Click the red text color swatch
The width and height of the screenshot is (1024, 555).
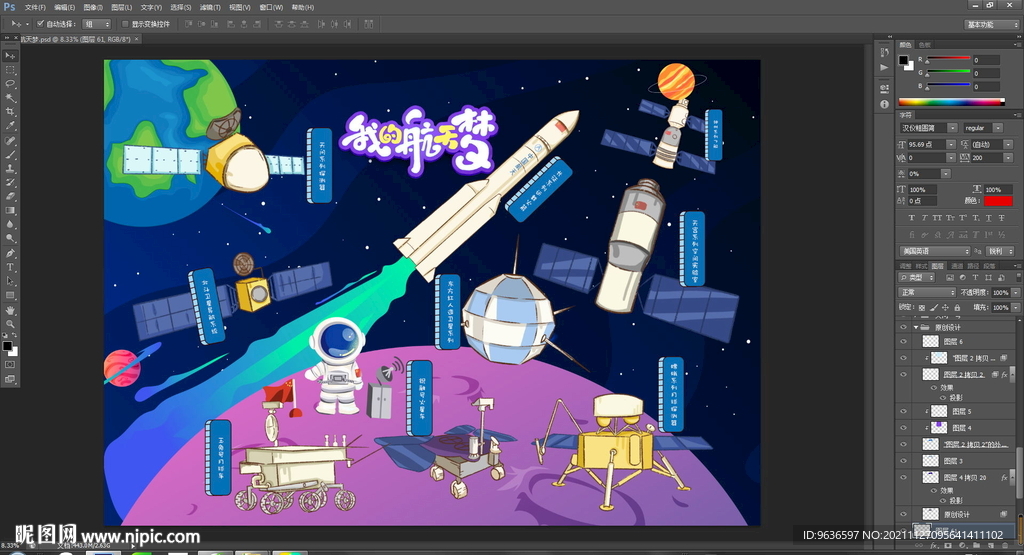998,200
